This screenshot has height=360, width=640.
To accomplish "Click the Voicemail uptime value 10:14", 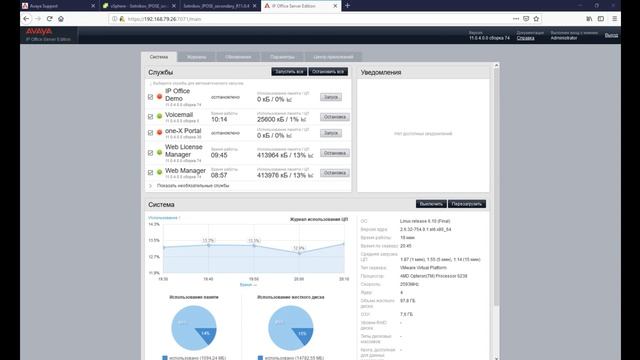I will coord(219,120).
